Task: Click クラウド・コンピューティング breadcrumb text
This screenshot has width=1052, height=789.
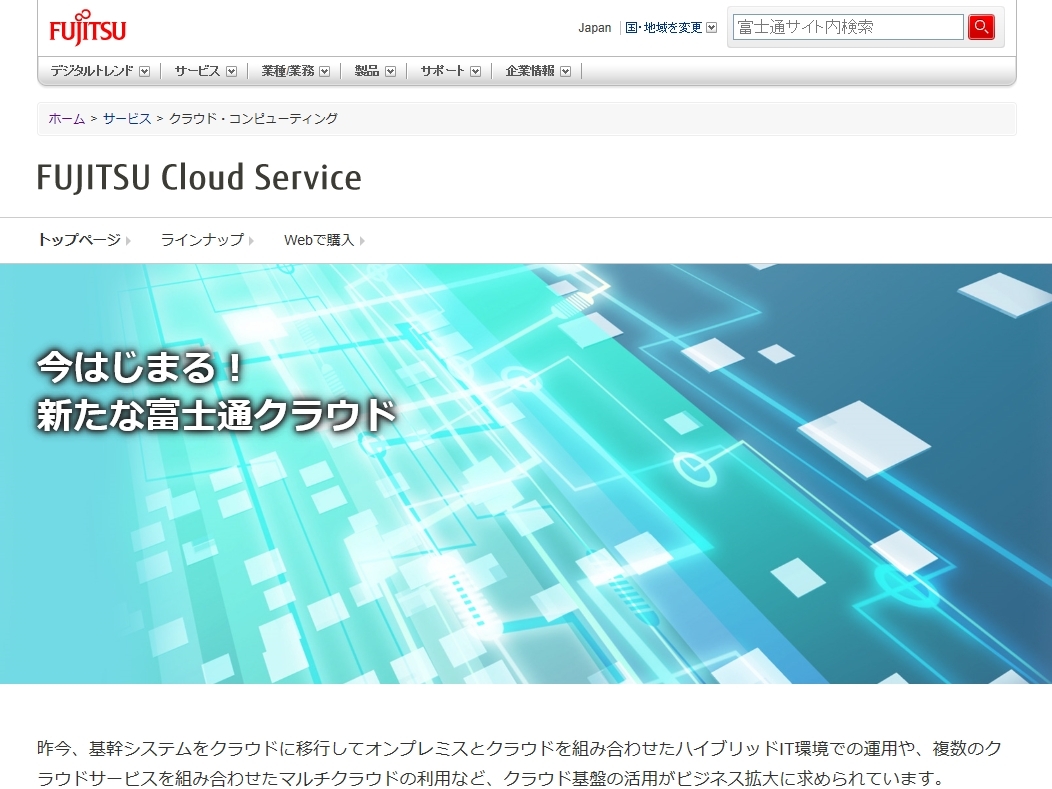Action: click(254, 119)
